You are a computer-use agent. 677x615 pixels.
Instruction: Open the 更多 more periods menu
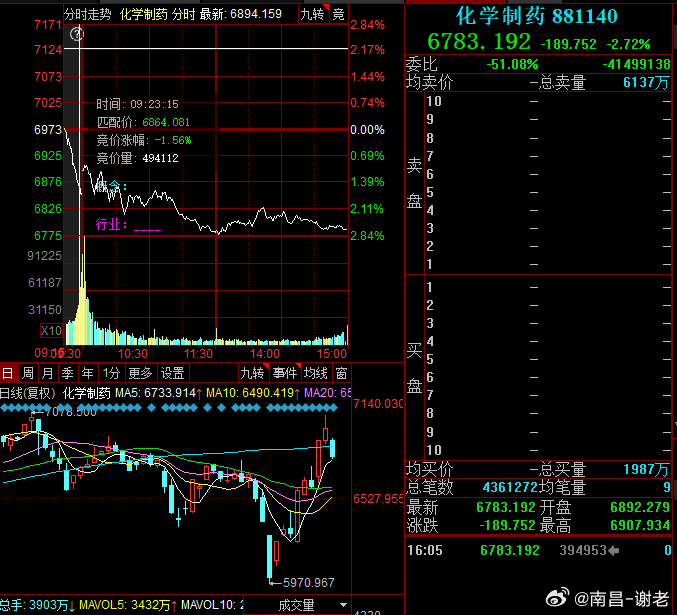140,373
